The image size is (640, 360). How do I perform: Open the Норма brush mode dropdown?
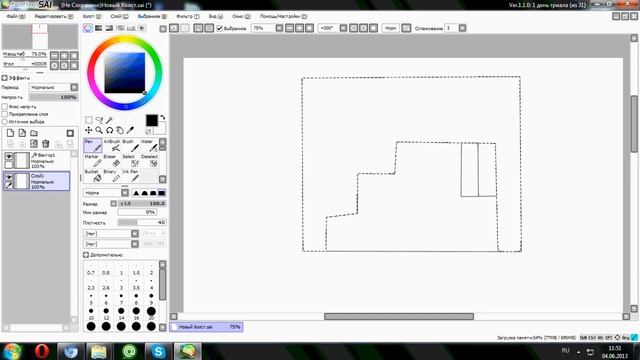pyautogui.click(x=125, y=193)
